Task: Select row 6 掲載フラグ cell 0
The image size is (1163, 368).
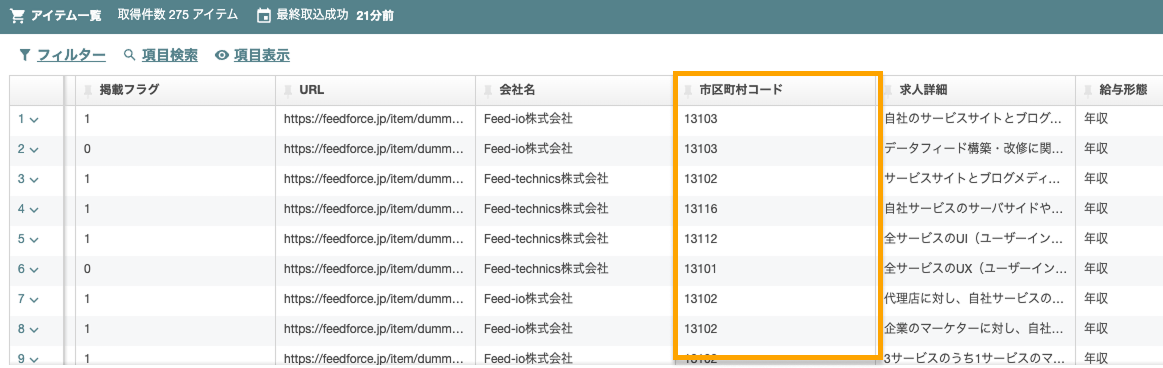Action: point(176,269)
